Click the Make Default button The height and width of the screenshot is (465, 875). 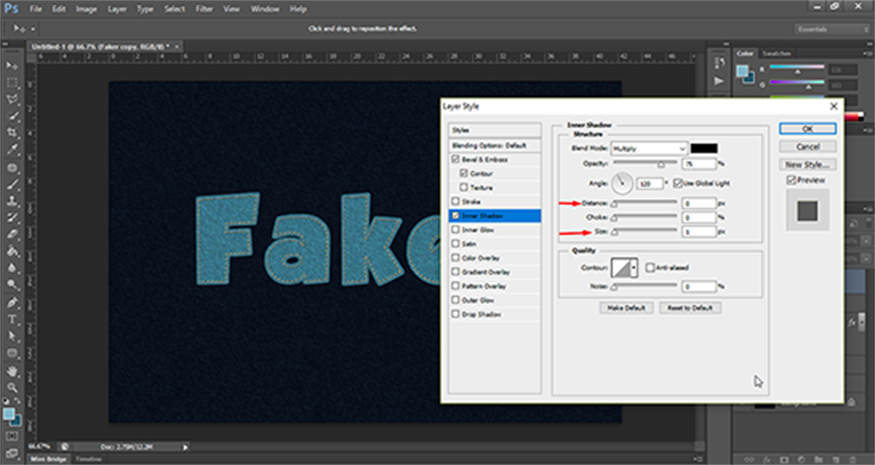625,308
